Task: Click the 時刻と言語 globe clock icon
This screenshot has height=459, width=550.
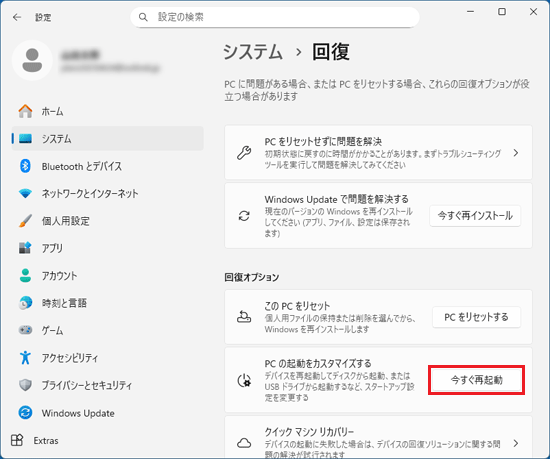Action: [x=25, y=303]
